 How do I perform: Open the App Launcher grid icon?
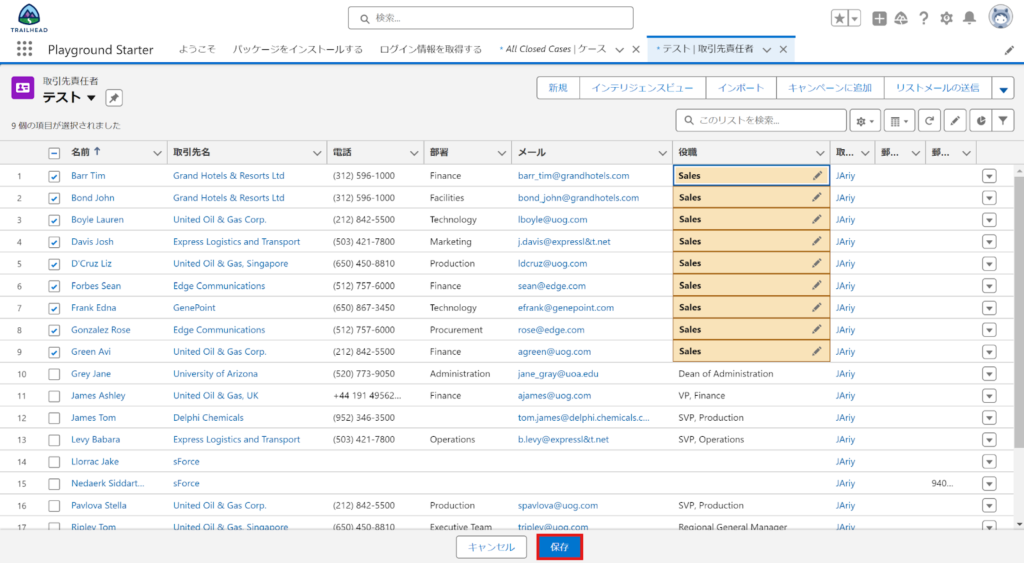pyautogui.click(x=24, y=49)
